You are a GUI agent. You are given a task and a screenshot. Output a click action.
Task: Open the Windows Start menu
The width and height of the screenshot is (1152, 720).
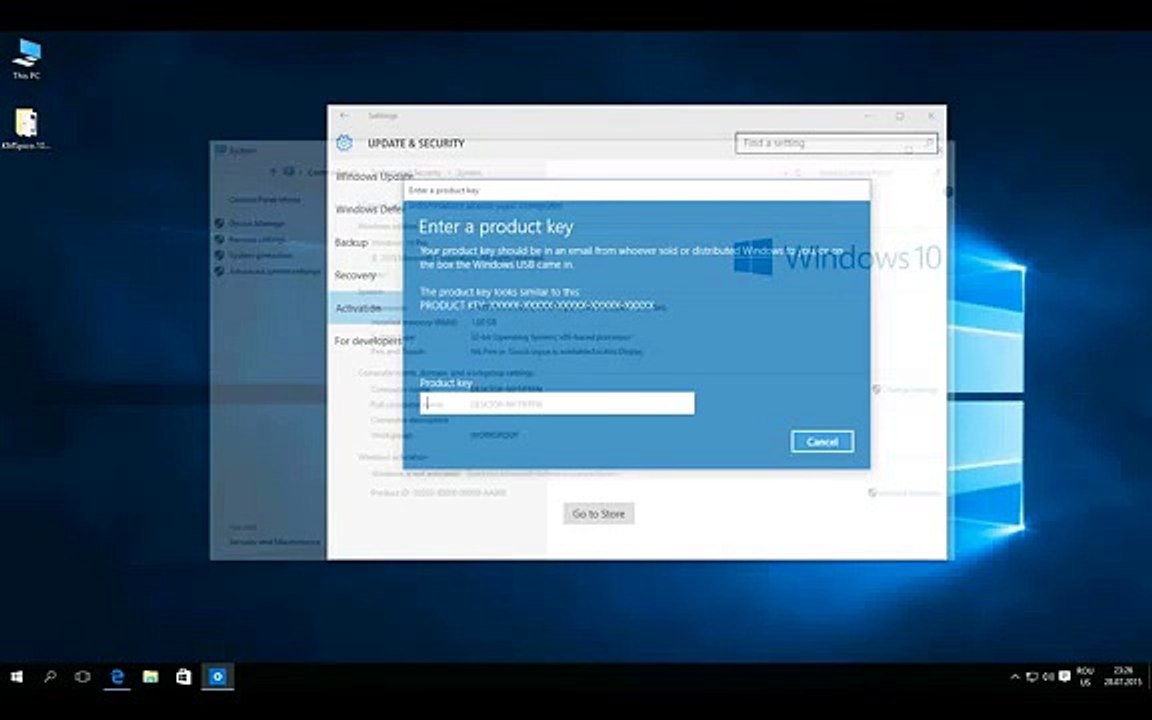(x=16, y=677)
